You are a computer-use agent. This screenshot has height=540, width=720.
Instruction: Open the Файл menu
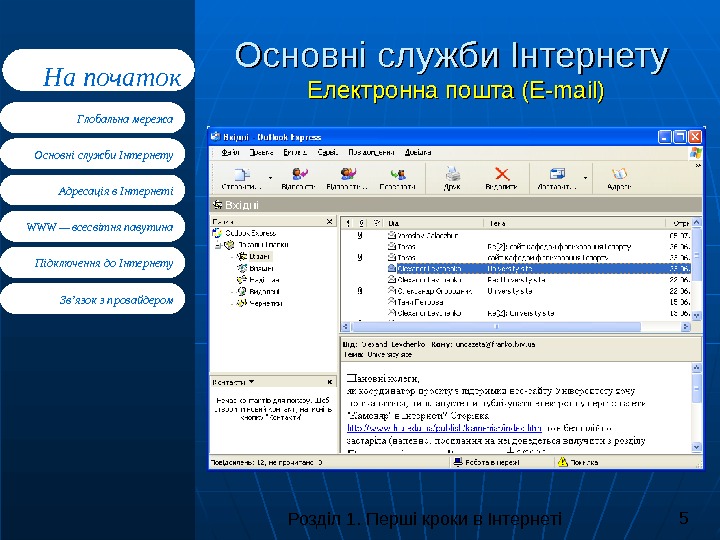(x=230, y=152)
